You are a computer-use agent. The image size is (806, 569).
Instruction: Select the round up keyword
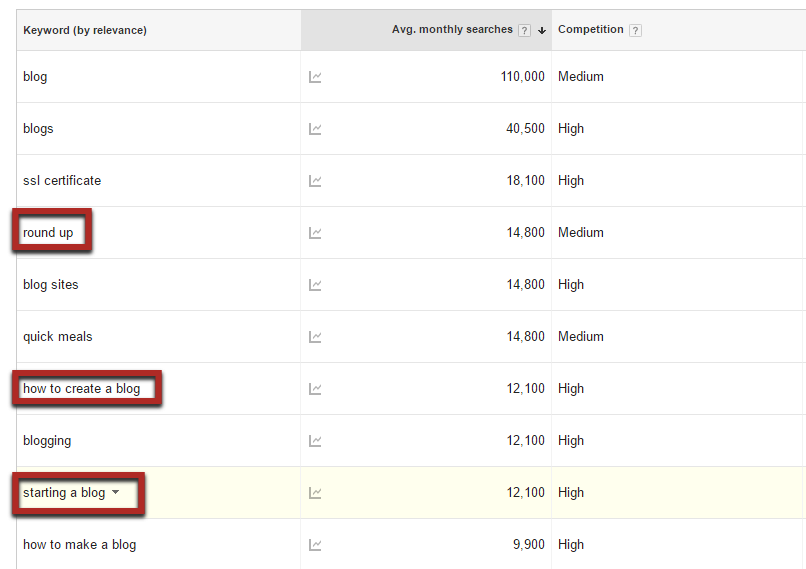coord(48,233)
